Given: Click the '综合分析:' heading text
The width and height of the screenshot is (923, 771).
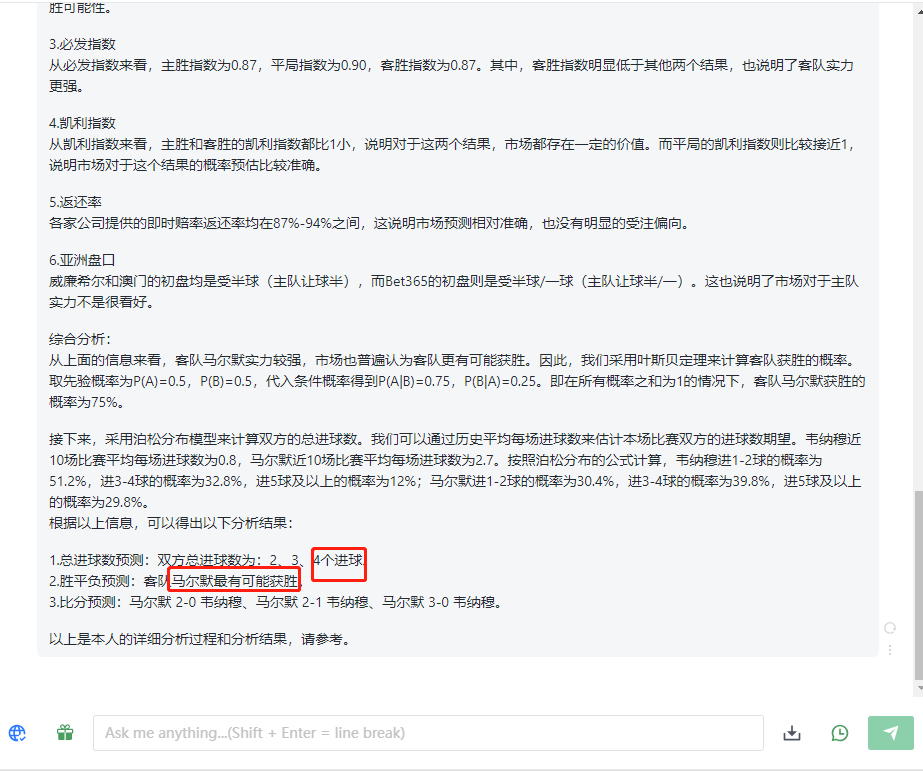Looking at the screenshot, I should point(80,339).
